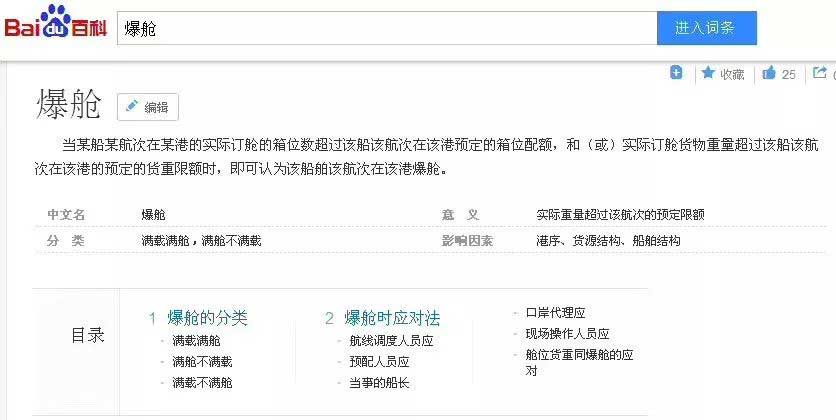Screen dimensions: 836x420
Task: Click the 分类 field label
Action: coord(66,241)
